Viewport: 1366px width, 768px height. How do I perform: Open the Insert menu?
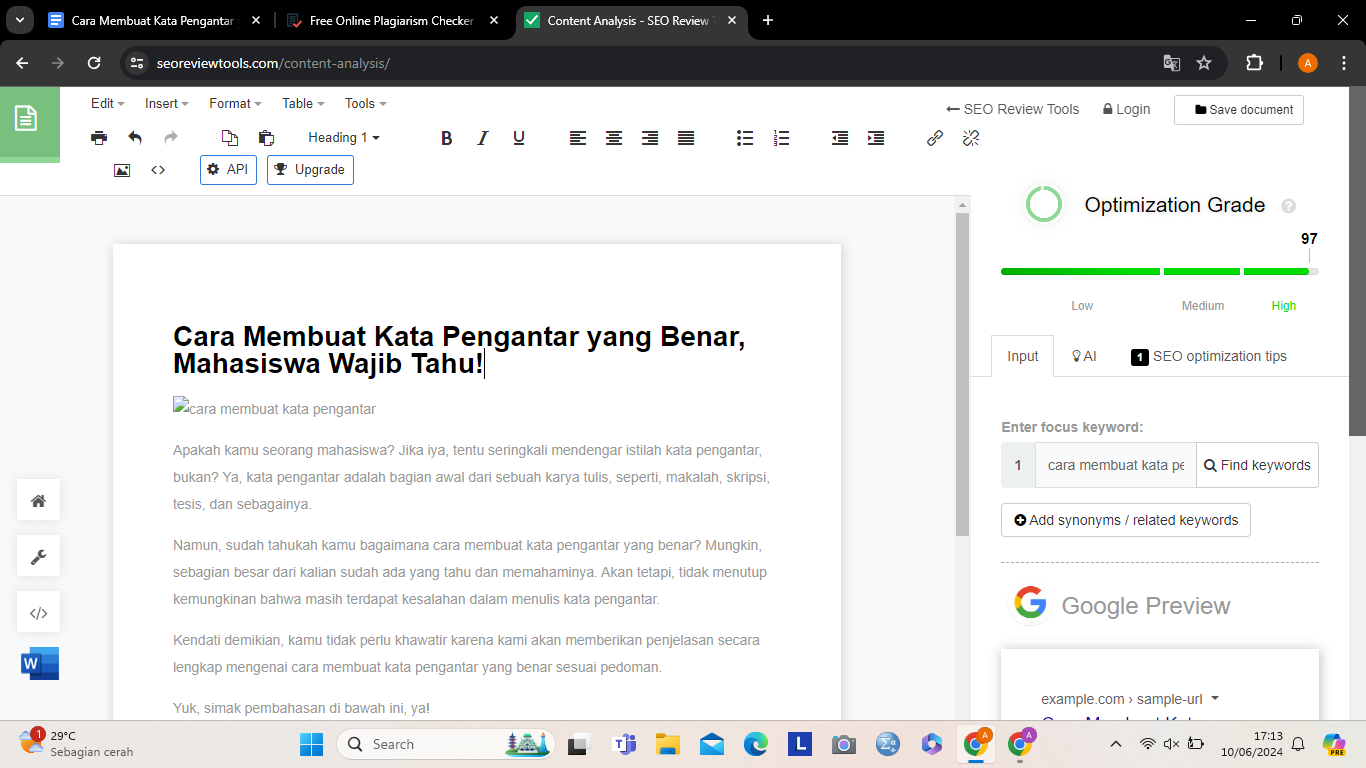coord(166,103)
